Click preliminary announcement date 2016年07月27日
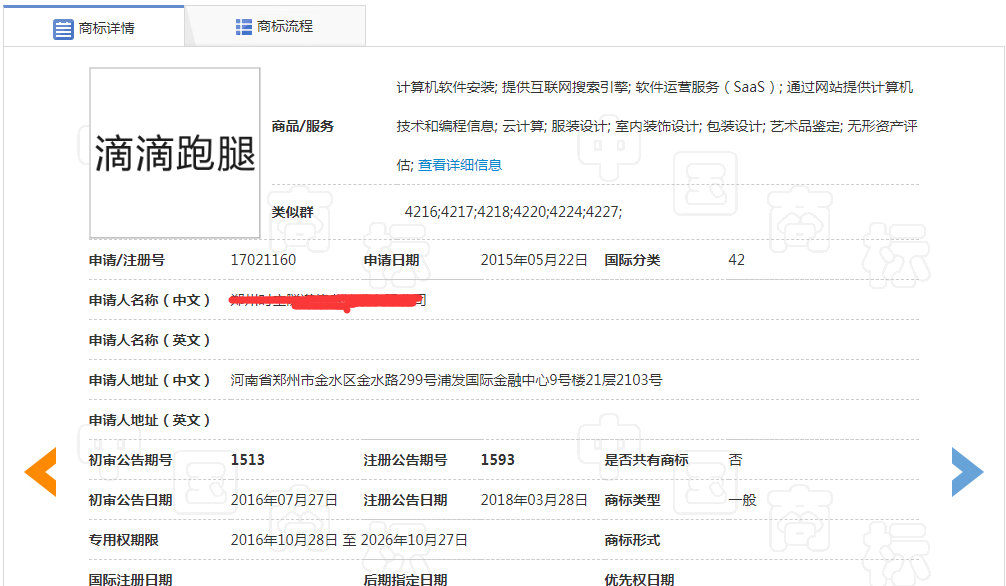 coord(284,500)
